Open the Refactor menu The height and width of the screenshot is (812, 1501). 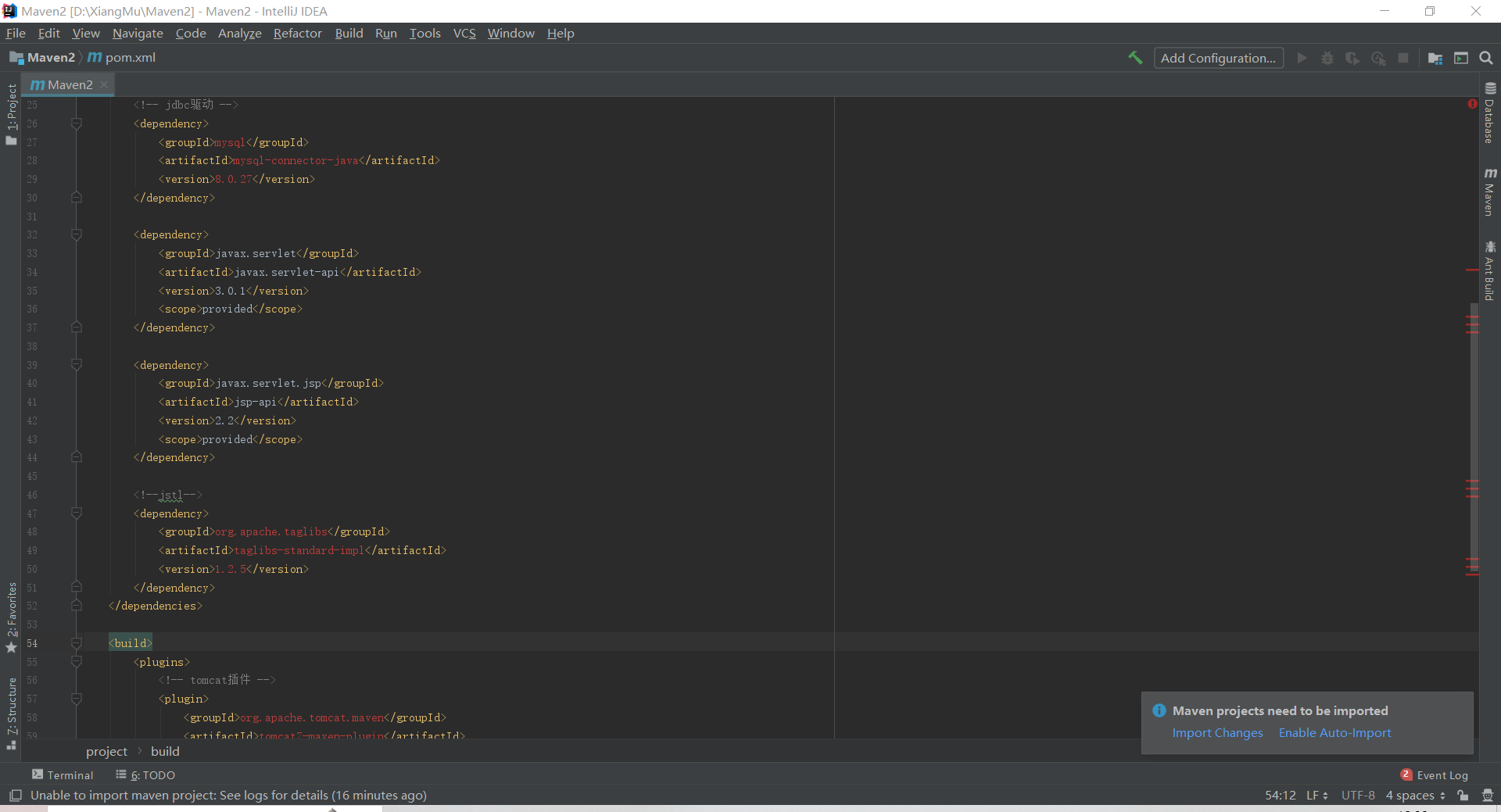coord(297,33)
